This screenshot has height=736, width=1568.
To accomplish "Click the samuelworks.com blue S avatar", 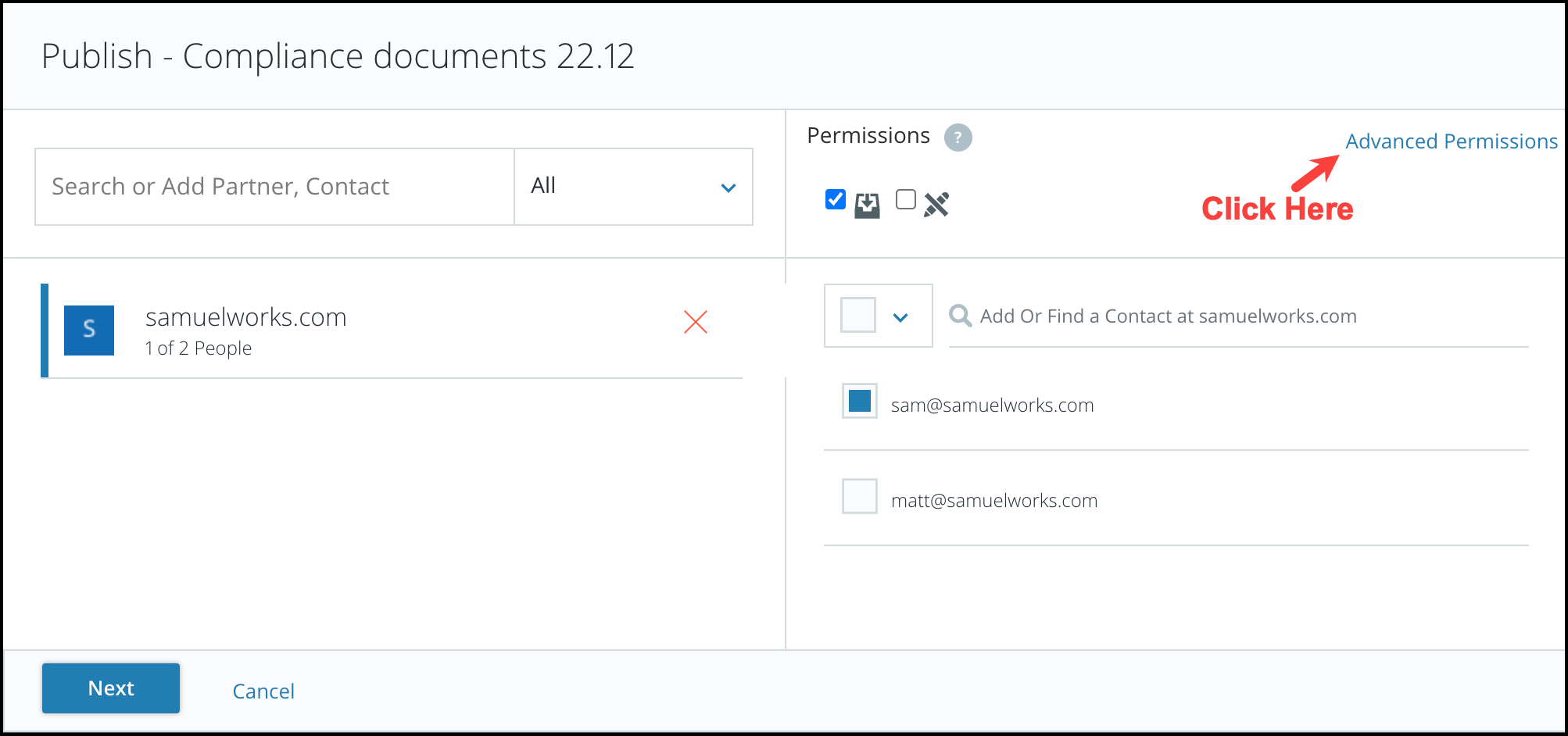I will click(89, 330).
